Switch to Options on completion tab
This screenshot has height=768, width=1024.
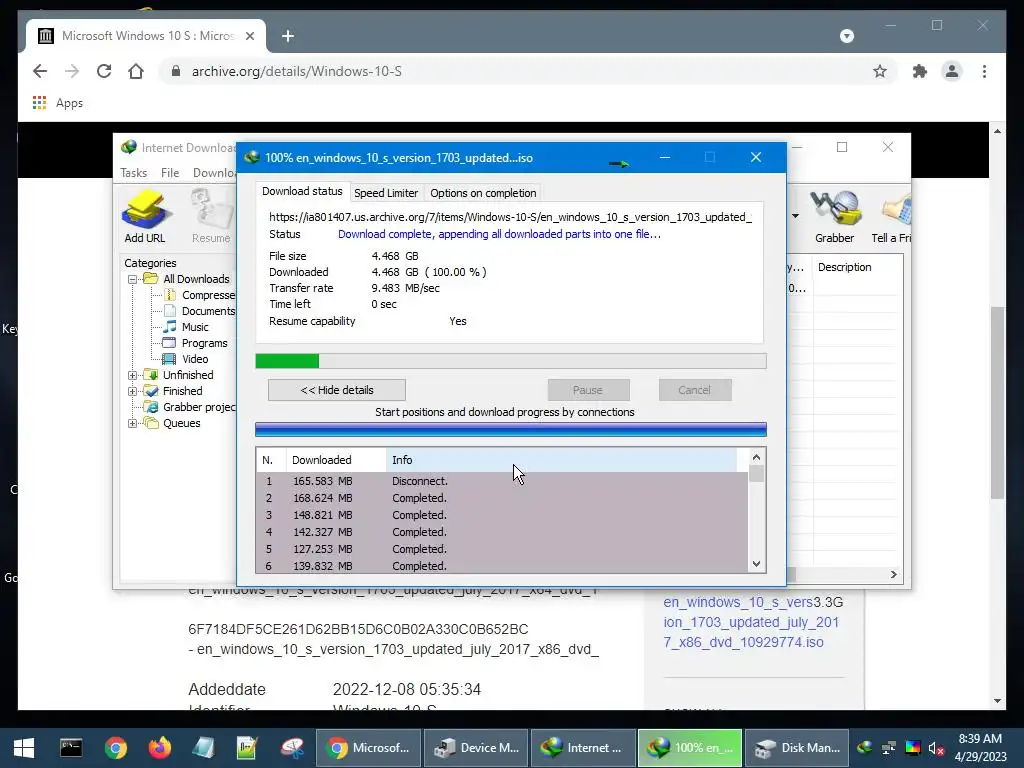tap(483, 193)
